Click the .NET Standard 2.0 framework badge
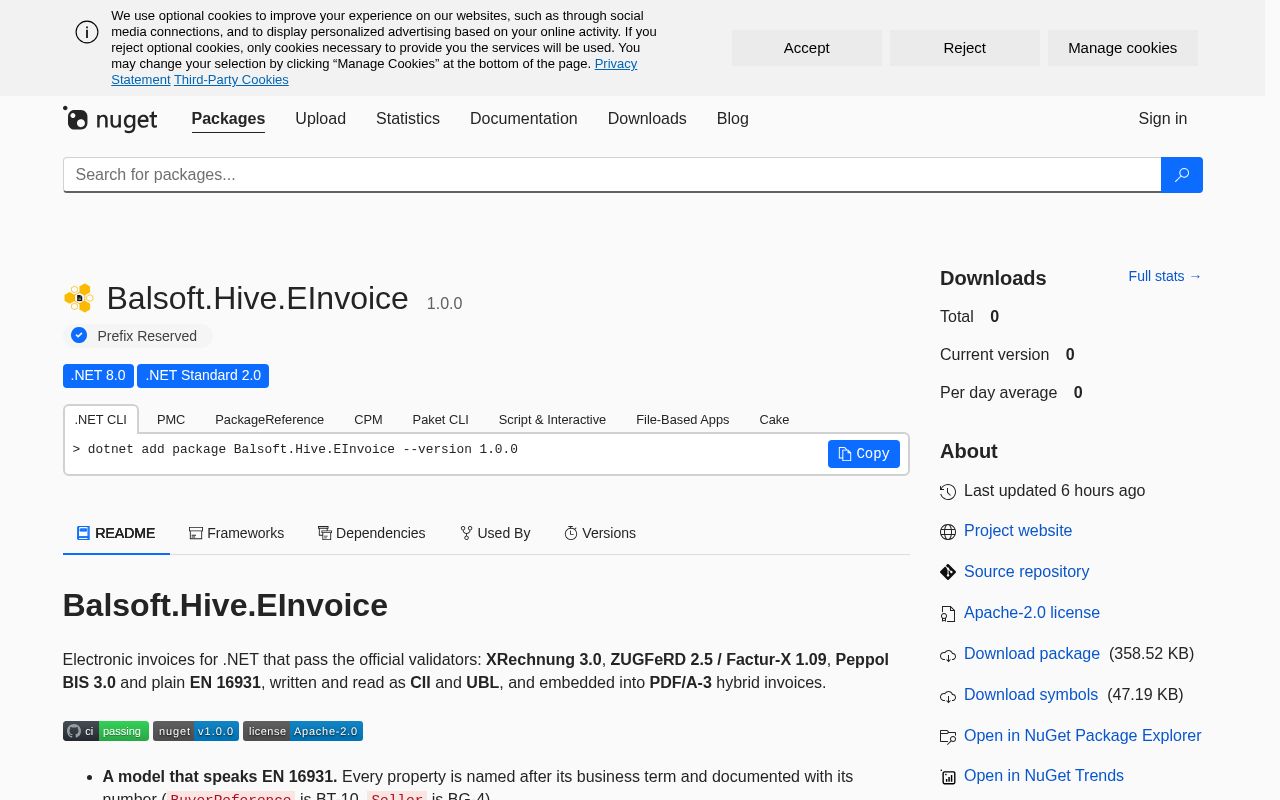Image resolution: width=1280 pixels, height=800 pixels. (x=203, y=376)
